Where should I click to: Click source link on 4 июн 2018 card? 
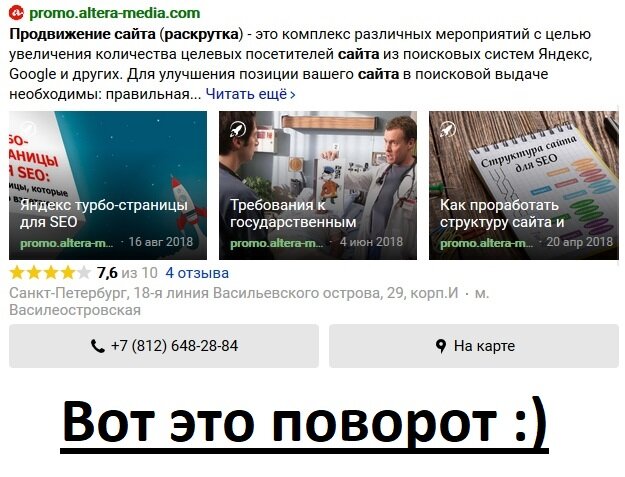277,243
